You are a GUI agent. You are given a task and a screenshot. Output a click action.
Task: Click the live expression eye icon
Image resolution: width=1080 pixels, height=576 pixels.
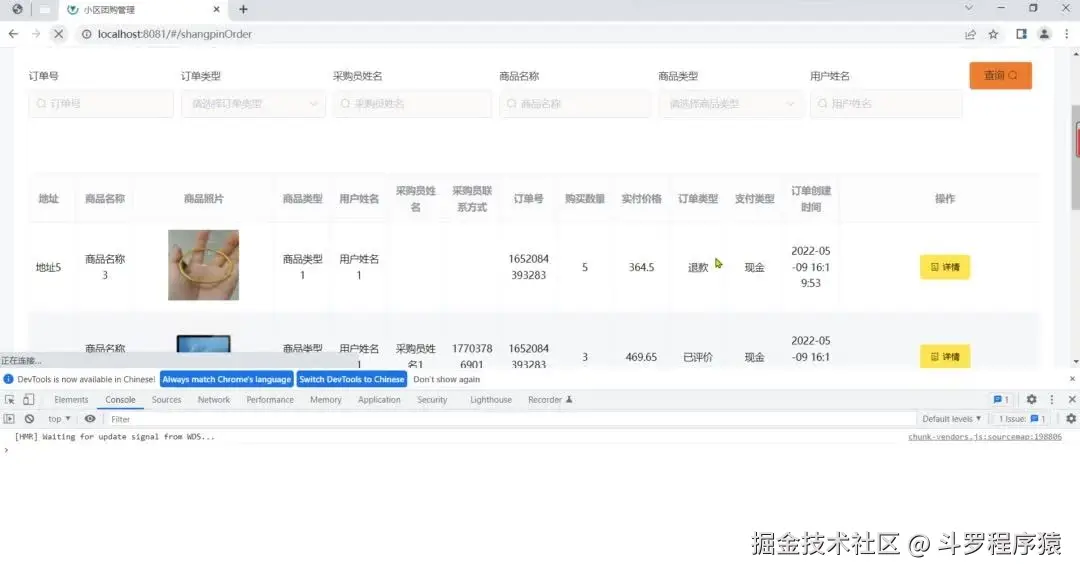click(90, 418)
